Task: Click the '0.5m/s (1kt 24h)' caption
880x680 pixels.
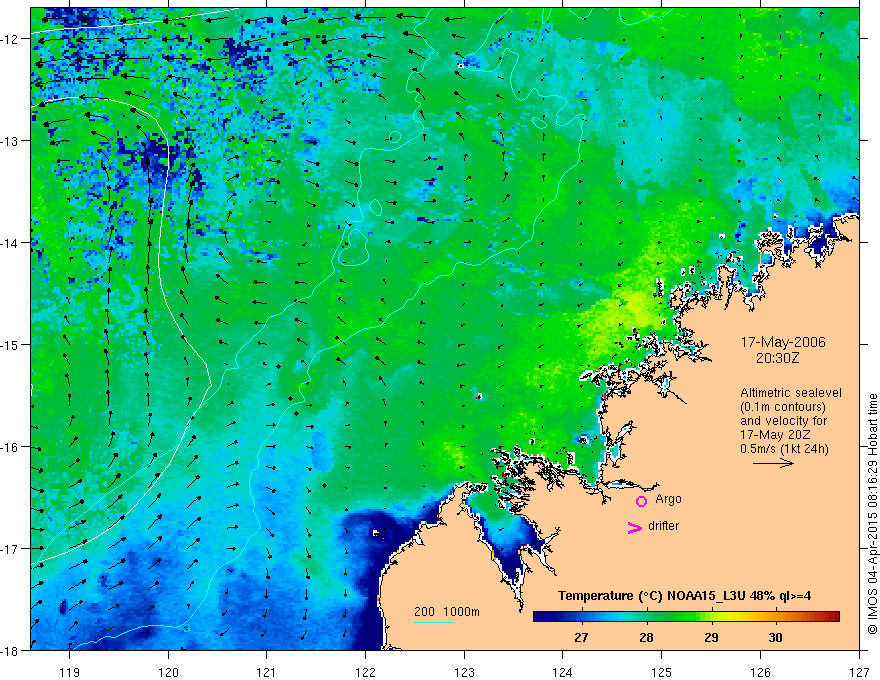Action: (x=784, y=449)
